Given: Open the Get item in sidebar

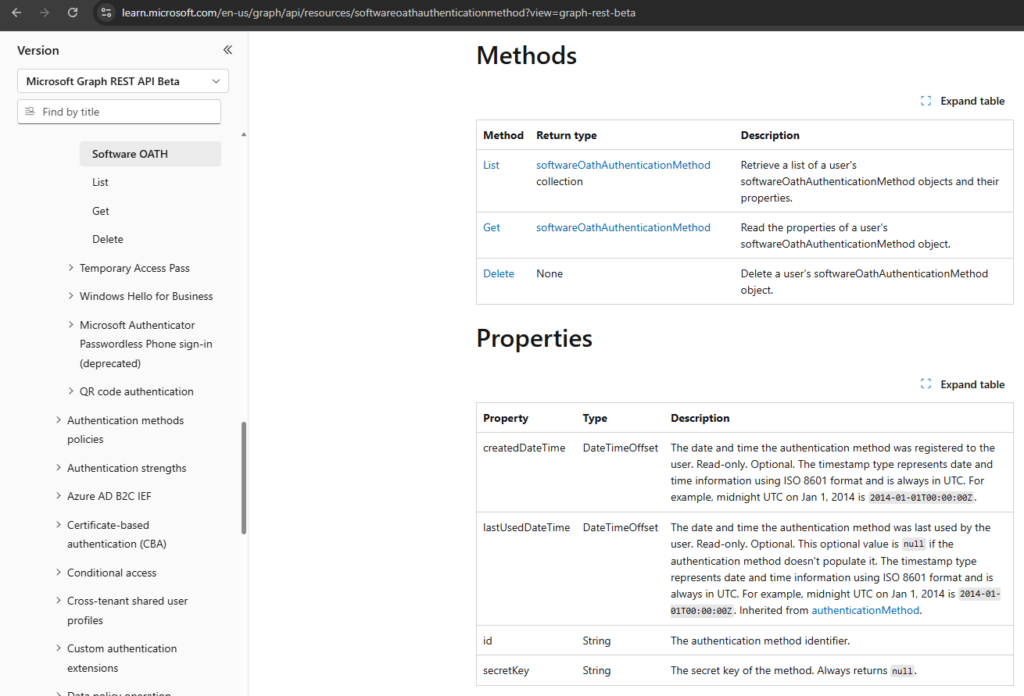Looking at the screenshot, I should tap(101, 211).
